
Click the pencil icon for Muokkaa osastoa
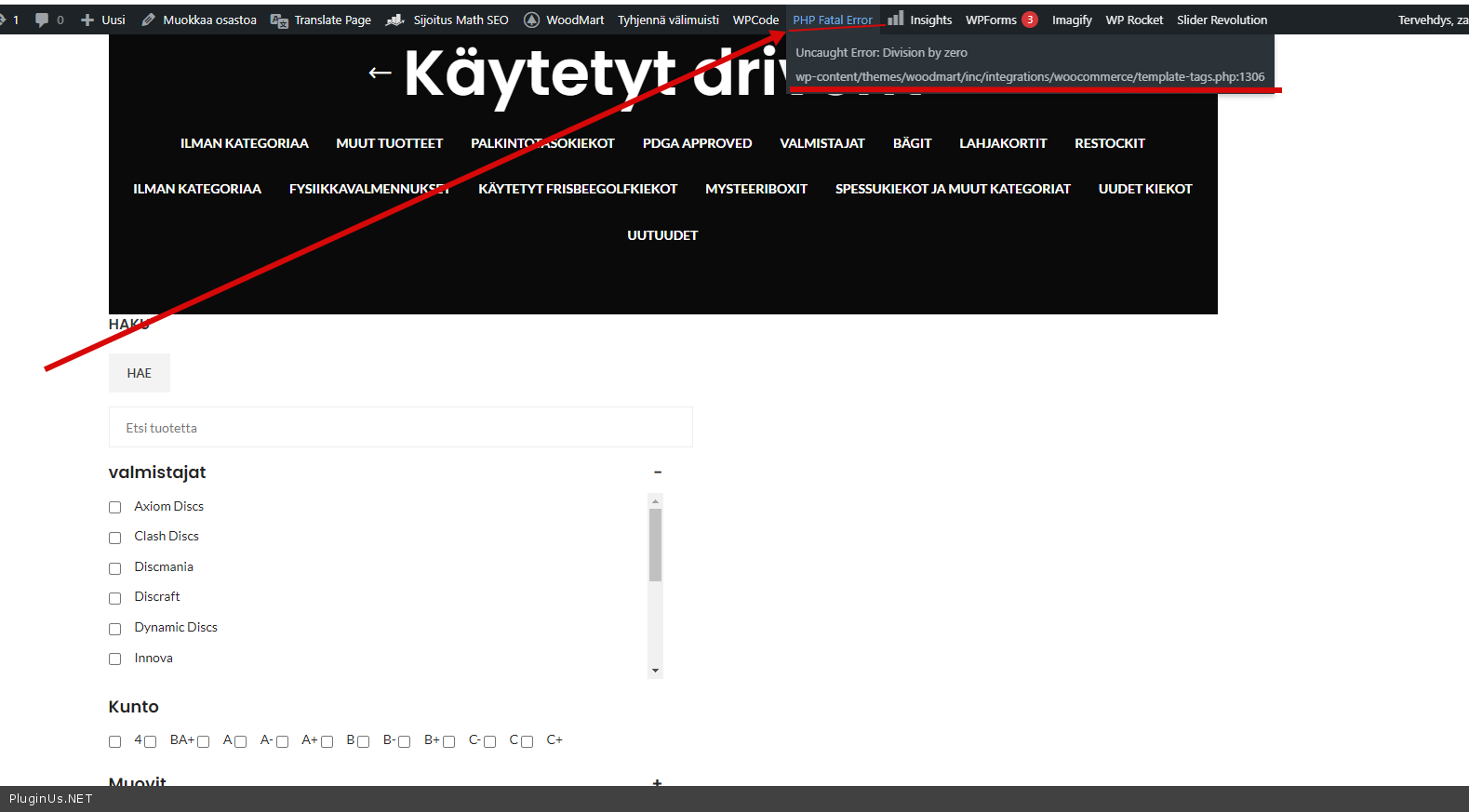[149, 20]
